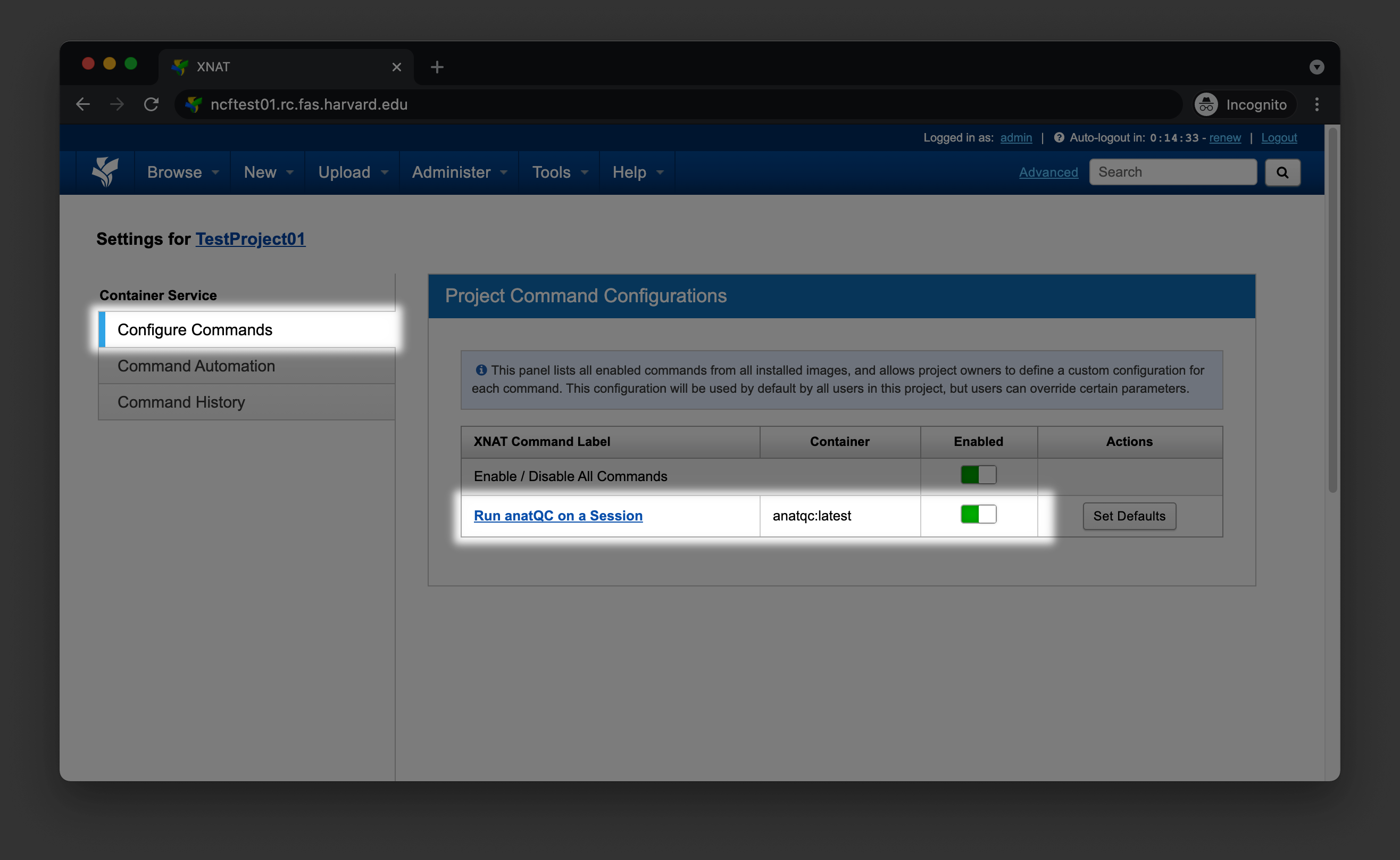Screen dimensions: 1400x860
Task: Switch to the Command Automation tab
Action: (247, 366)
